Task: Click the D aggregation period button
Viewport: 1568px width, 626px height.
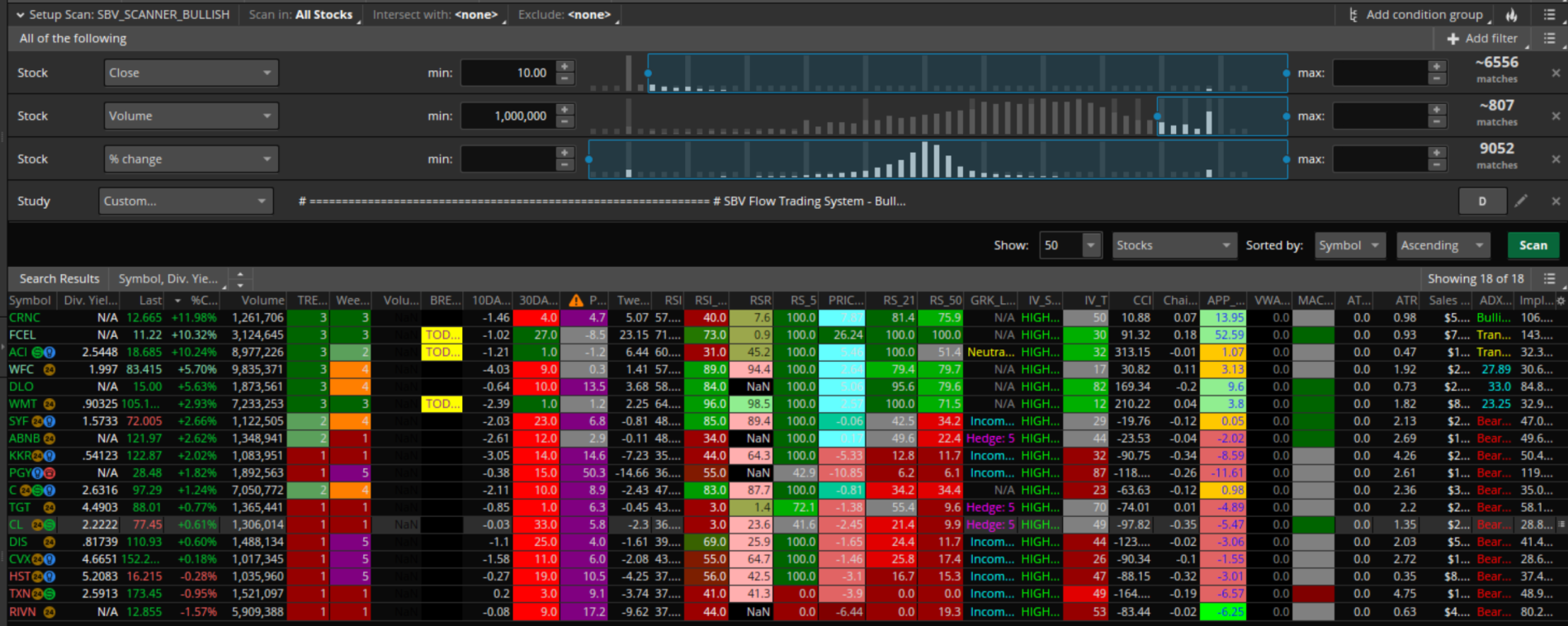Action: coord(1481,201)
